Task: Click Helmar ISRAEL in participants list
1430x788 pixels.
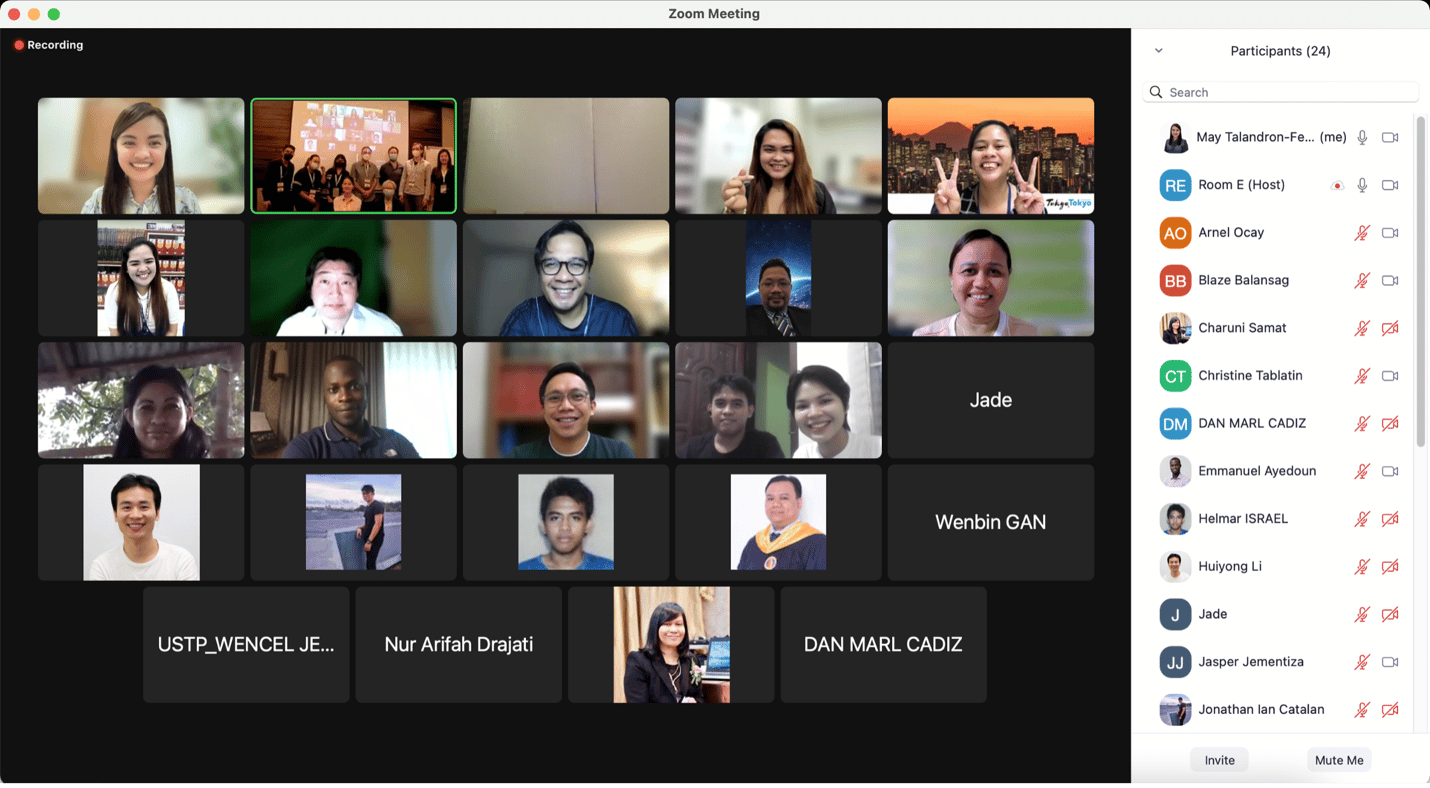Action: tap(1243, 519)
